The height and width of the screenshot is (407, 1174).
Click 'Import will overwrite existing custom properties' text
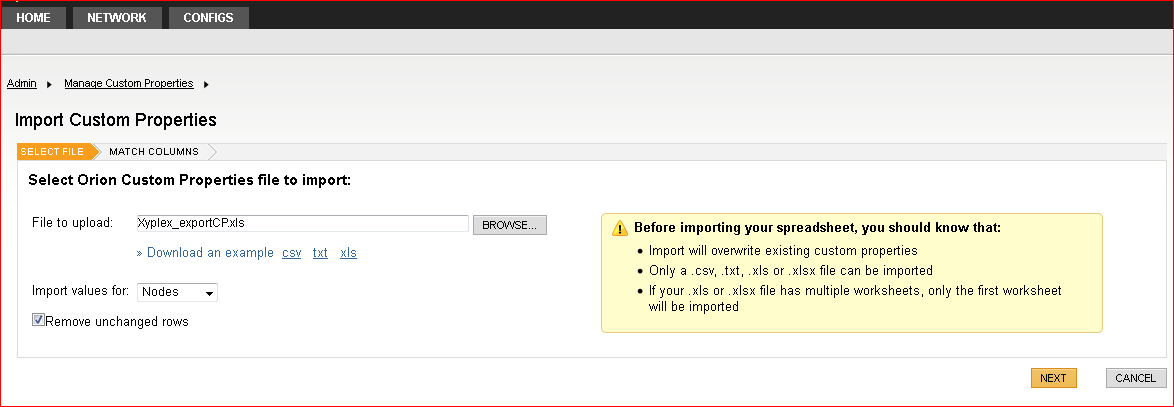[783, 251]
